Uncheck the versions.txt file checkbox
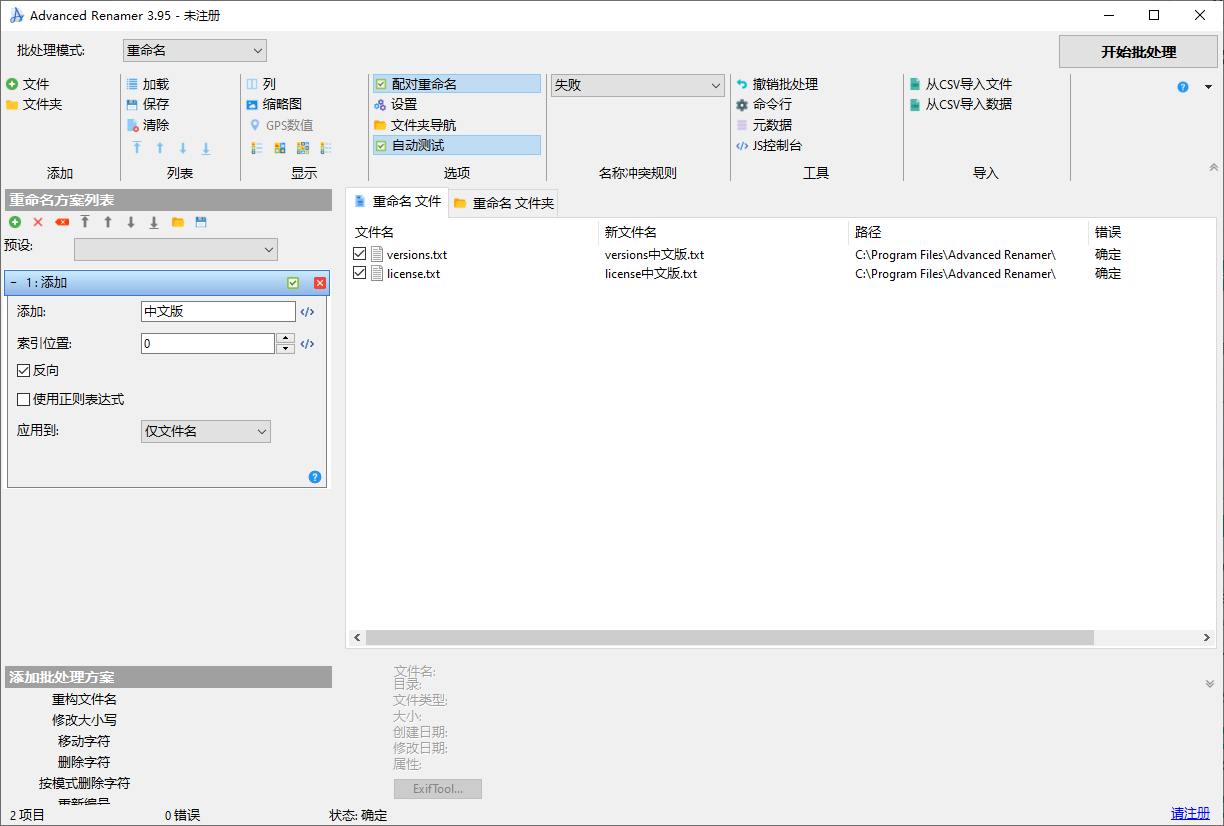The image size is (1224, 826). click(x=360, y=254)
